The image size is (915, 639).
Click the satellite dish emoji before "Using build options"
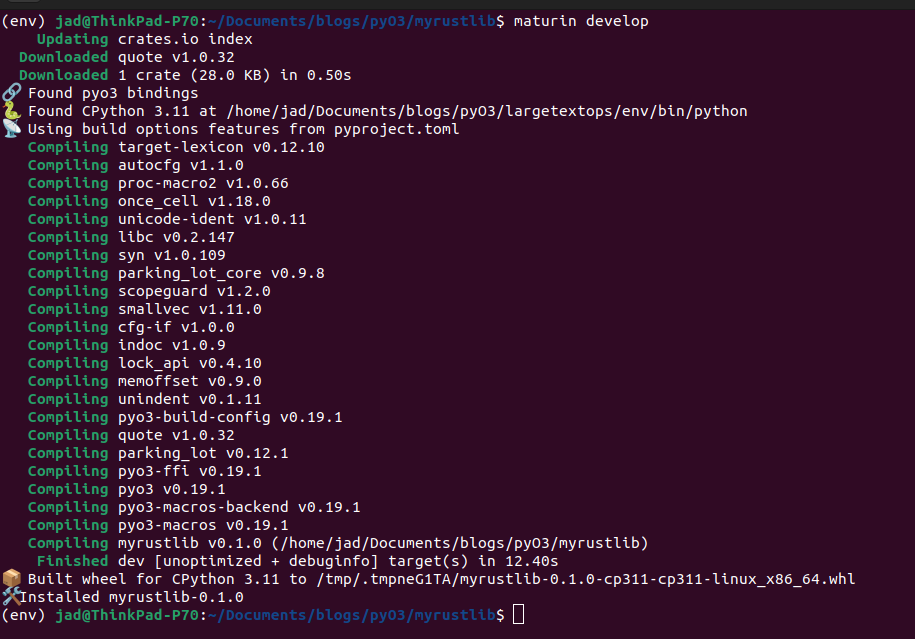[11, 129]
